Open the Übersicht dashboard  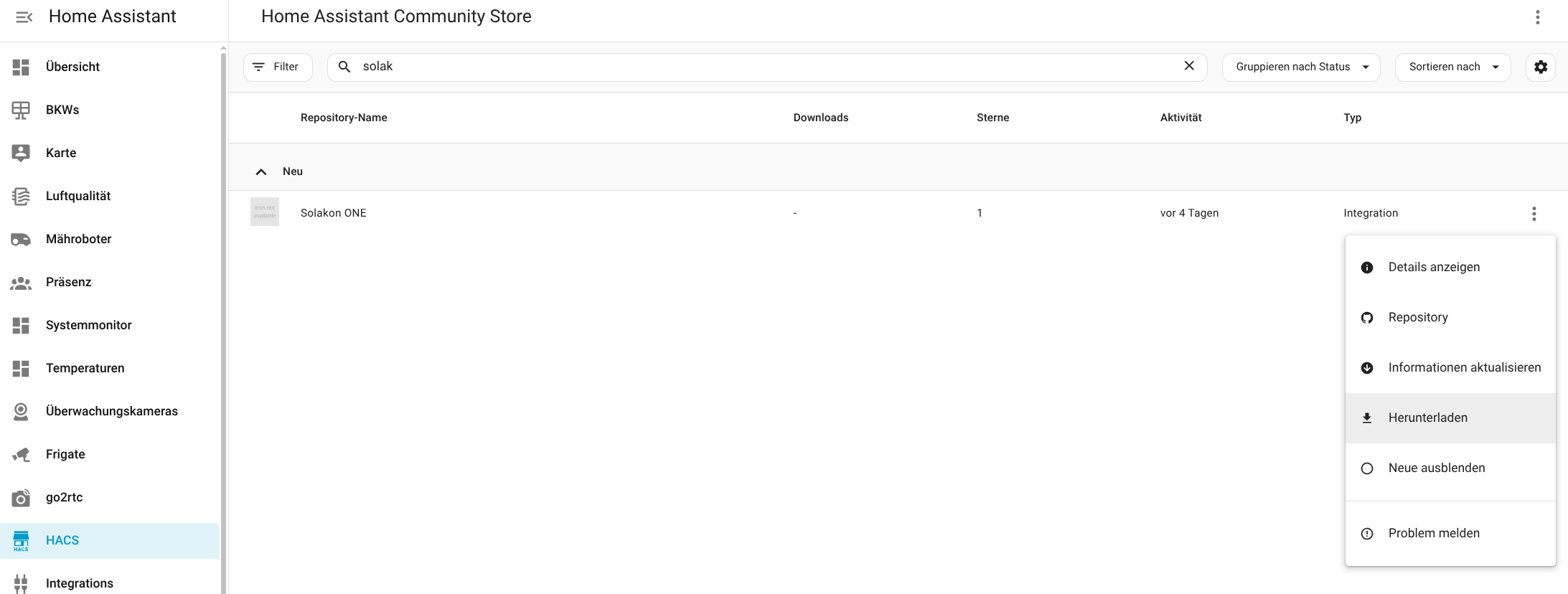coord(110,67)
